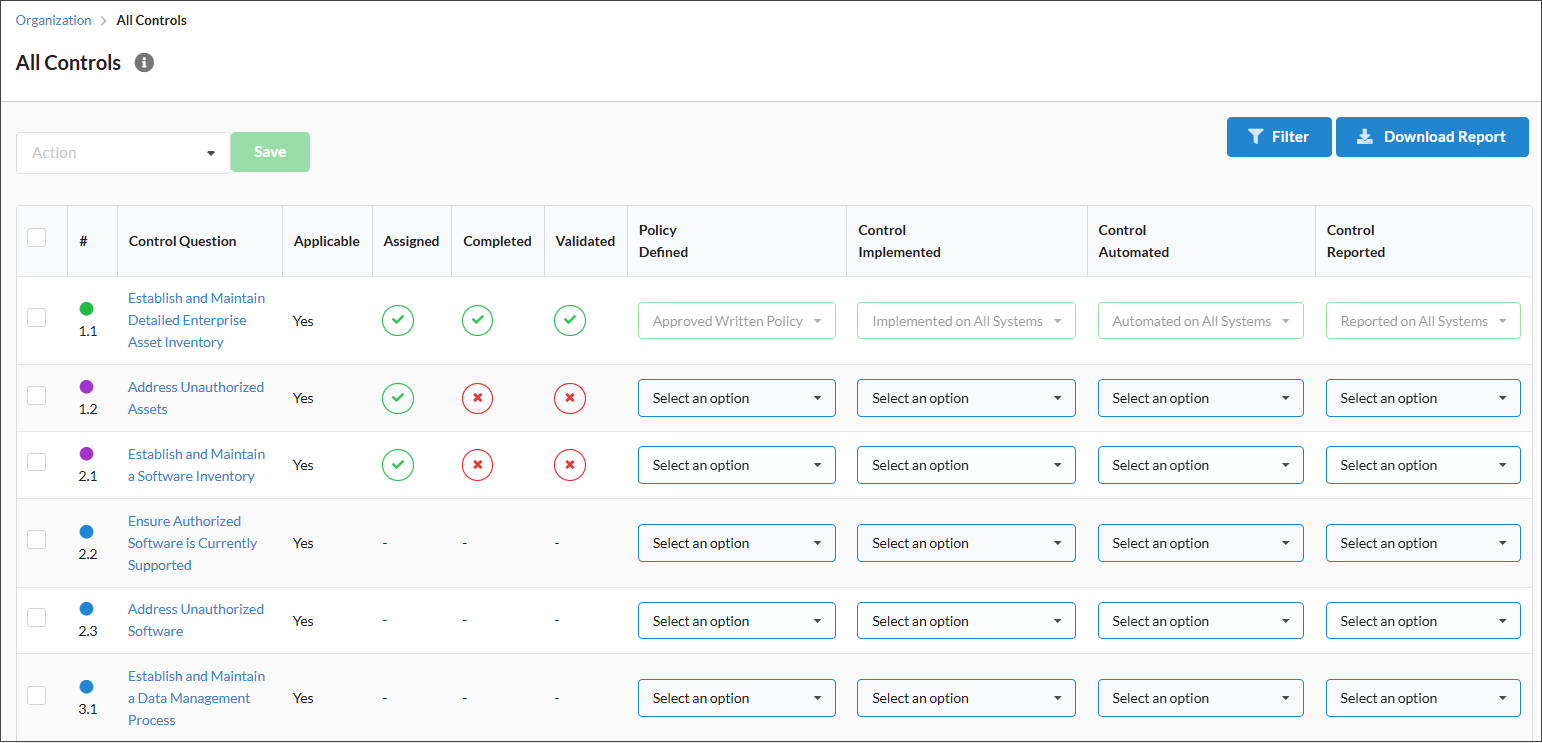
Task: Click the Assigned column header
Action: tap(411, 241)
